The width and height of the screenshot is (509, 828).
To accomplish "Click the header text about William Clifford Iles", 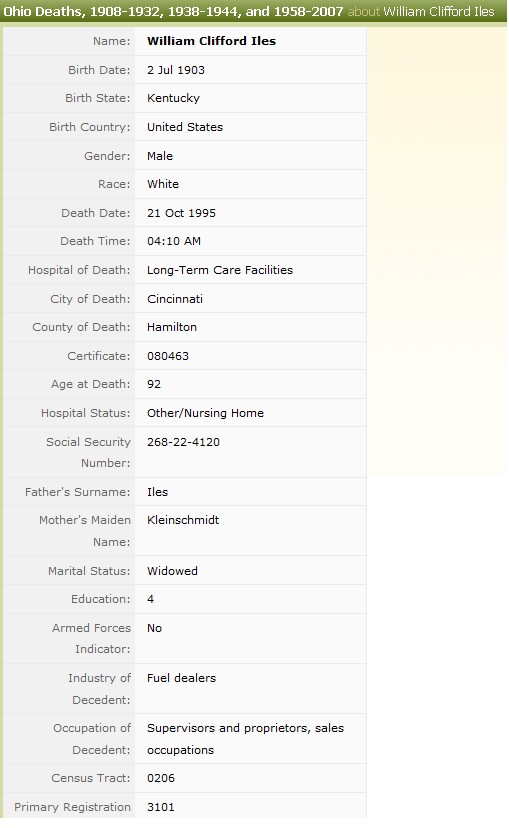I will 421,11.
